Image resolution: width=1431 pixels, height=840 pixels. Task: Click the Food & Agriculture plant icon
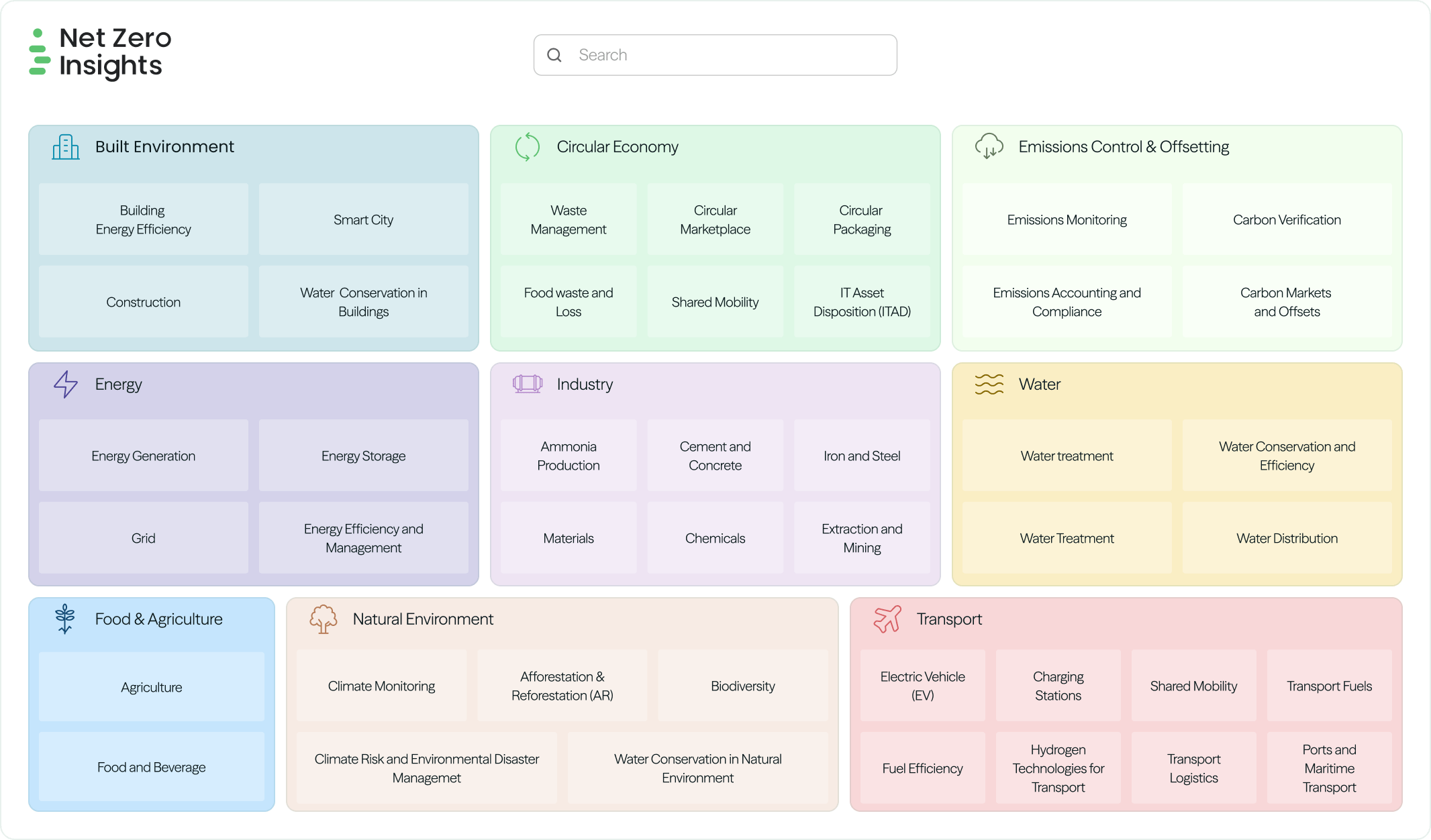[x=65, y=619]
